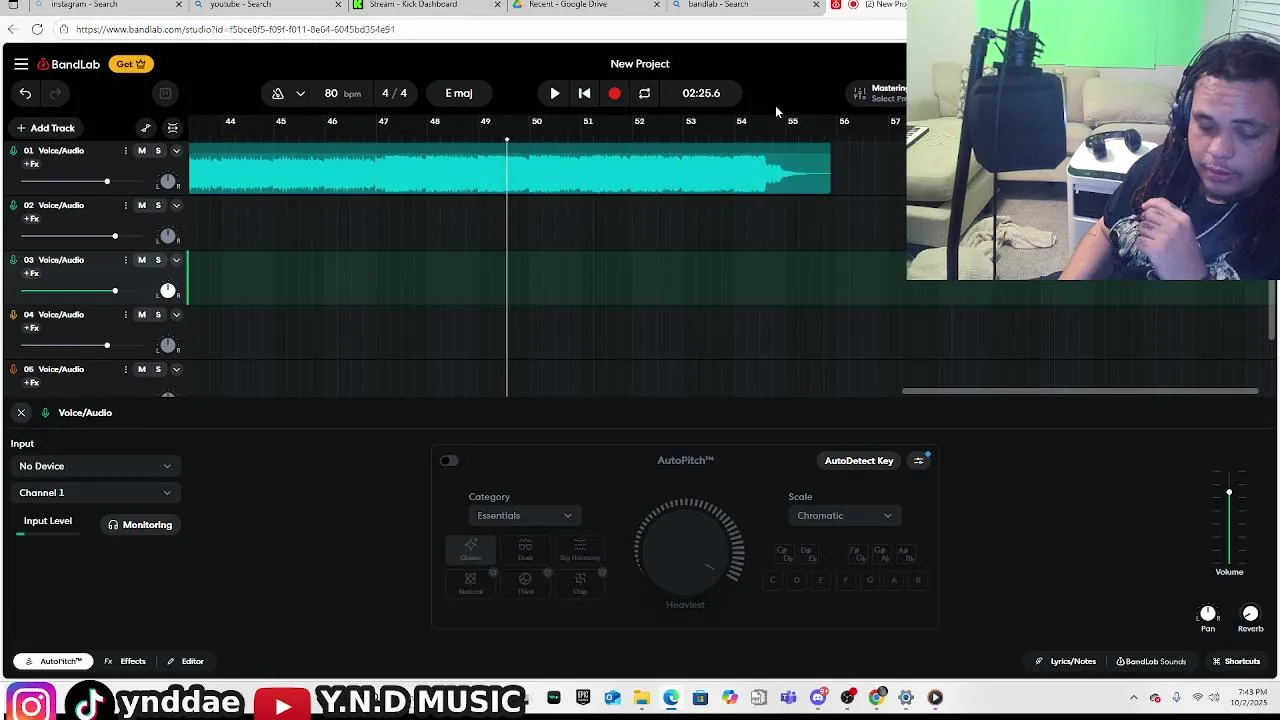Open the automation curve tool

(146, 128)
